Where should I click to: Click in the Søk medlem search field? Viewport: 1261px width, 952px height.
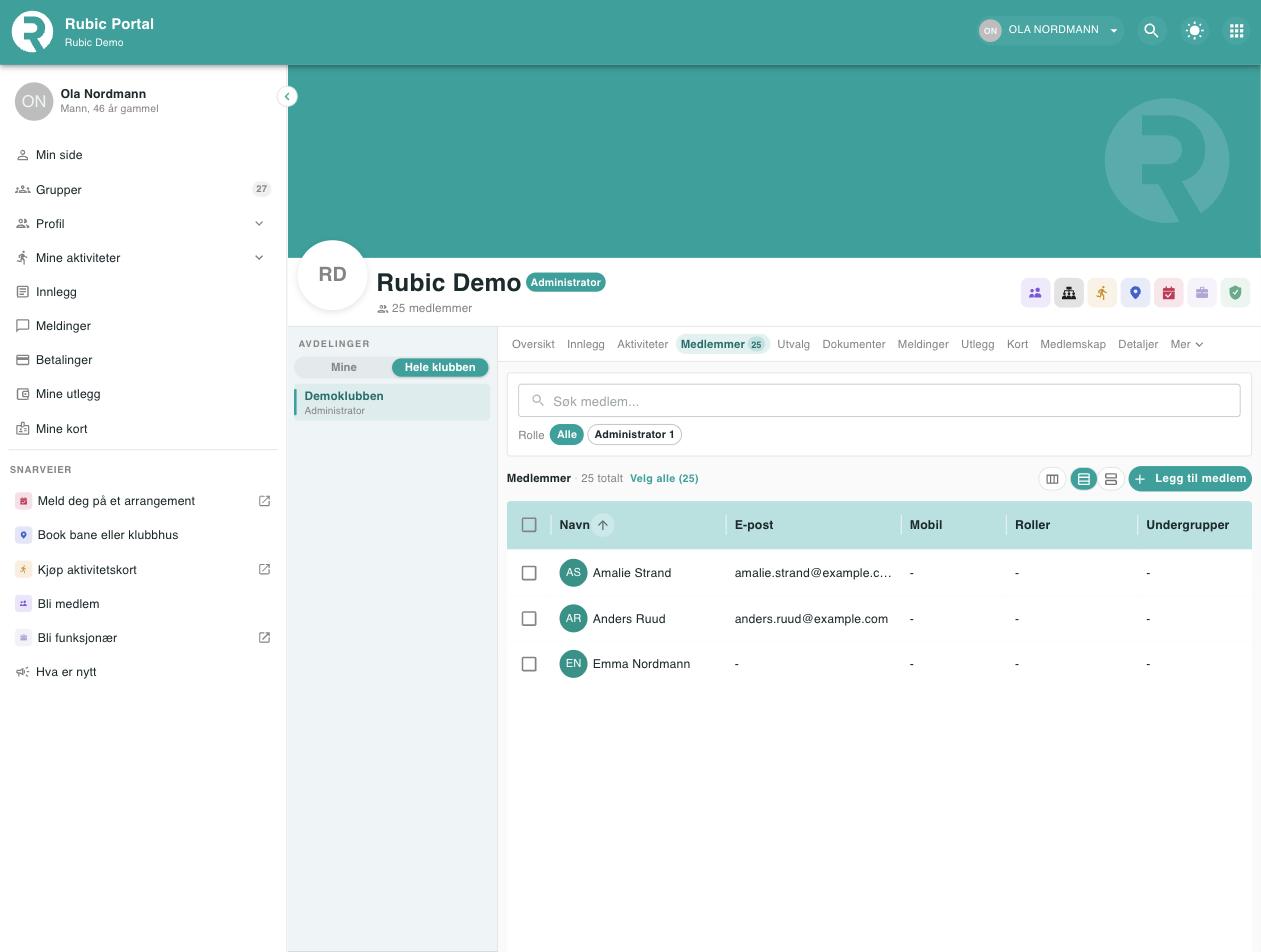(879, 401)
